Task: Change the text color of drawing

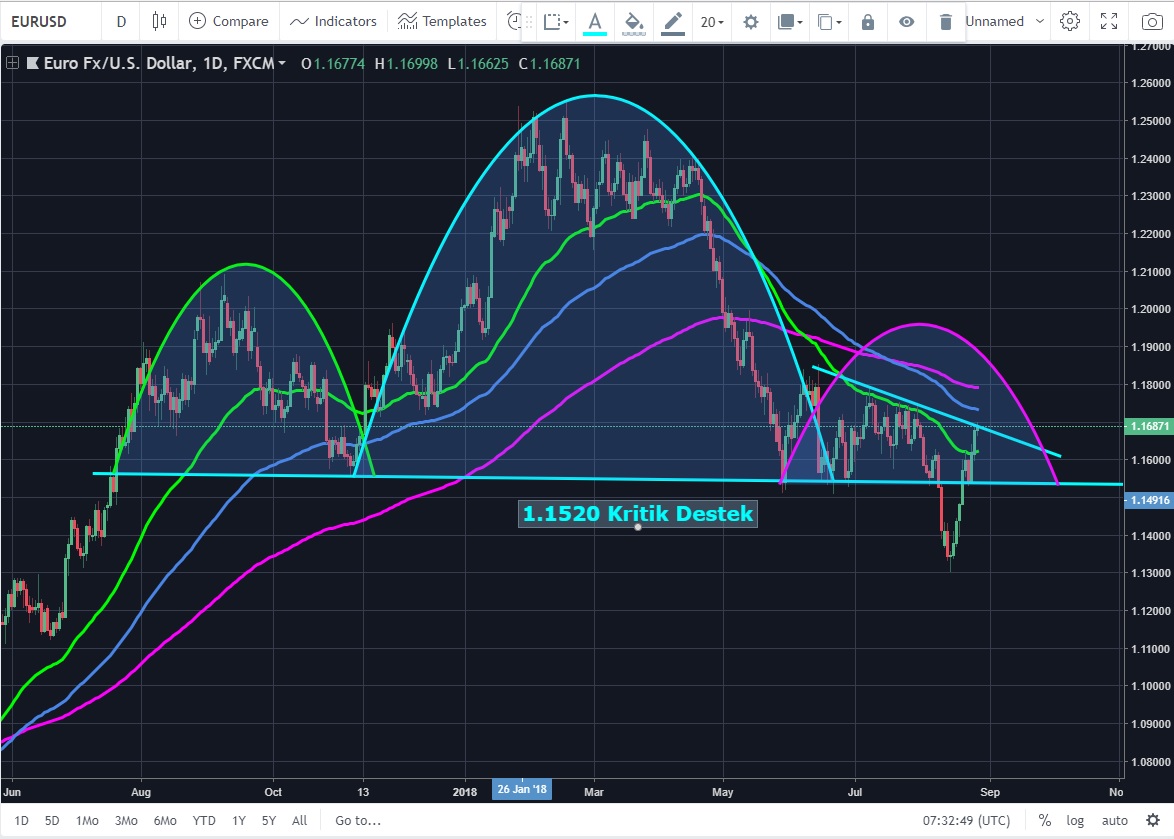Action: point(595,21)
